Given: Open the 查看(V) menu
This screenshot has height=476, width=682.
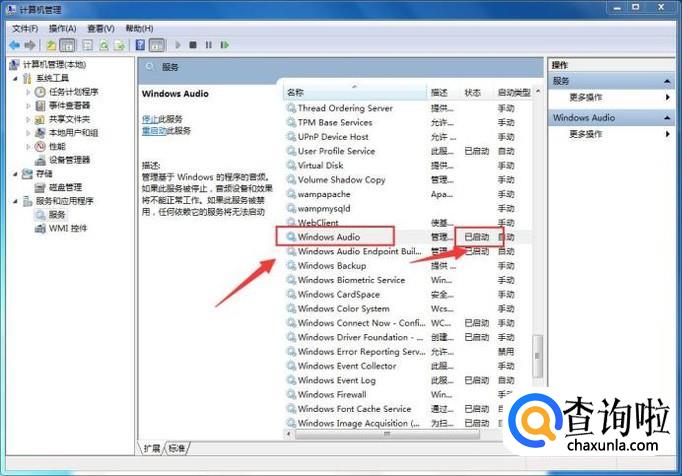Looking at the screenshot, I should (x=101, y=29).
